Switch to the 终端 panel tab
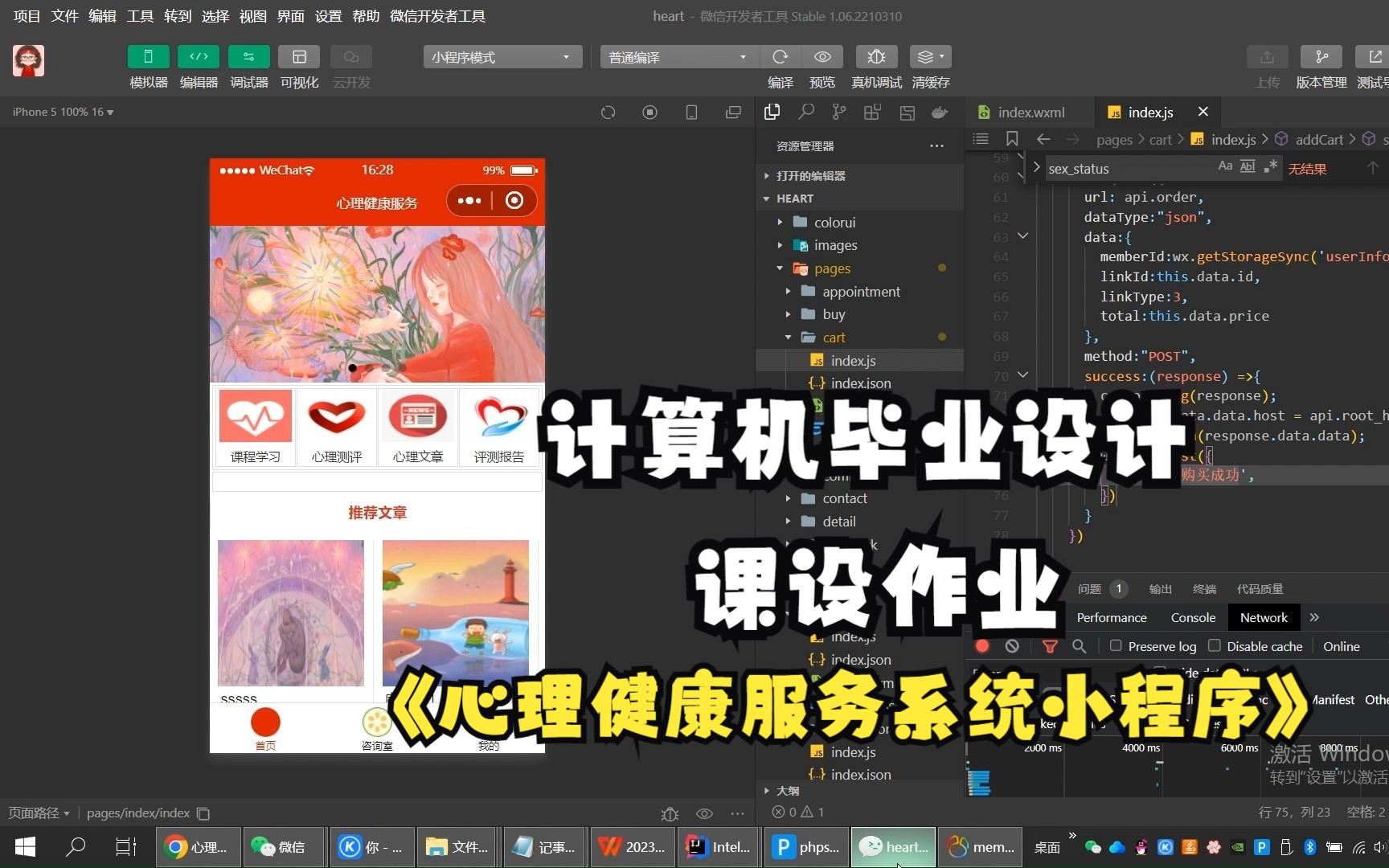This screenshot has width=1389, height=868. pos(1204,589)
